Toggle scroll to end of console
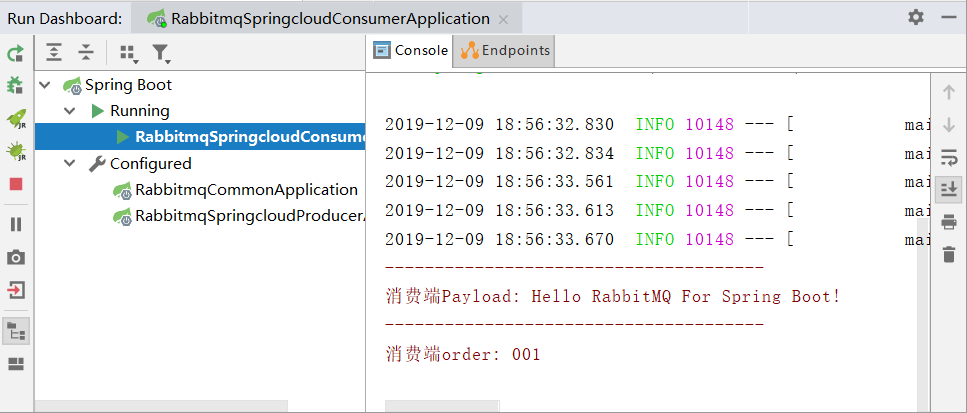This screenshot has width=967, height=413. 949,189
